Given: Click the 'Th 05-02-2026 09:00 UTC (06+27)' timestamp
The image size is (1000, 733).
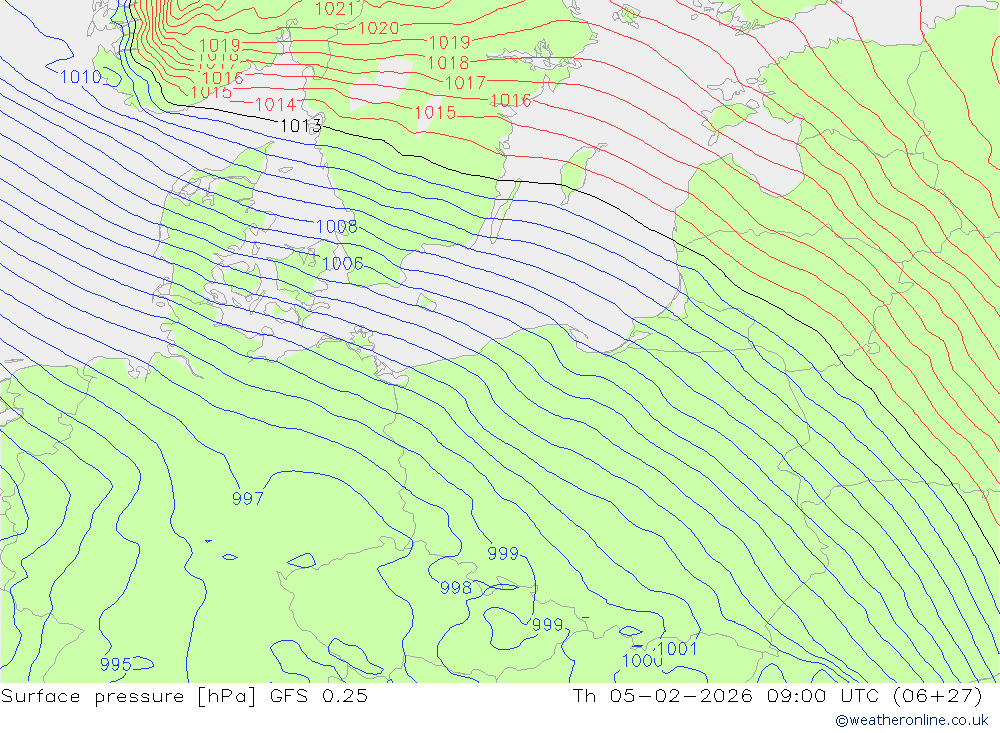Looking at the screenshot, I should click(x=778, y=696).
